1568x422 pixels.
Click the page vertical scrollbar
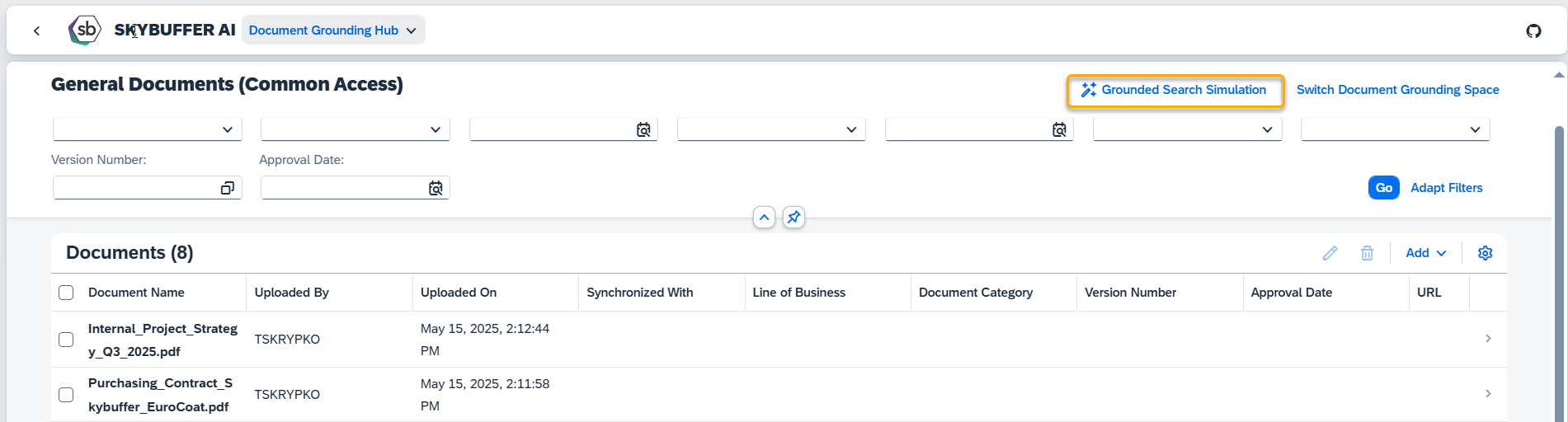click(1559, 272)
